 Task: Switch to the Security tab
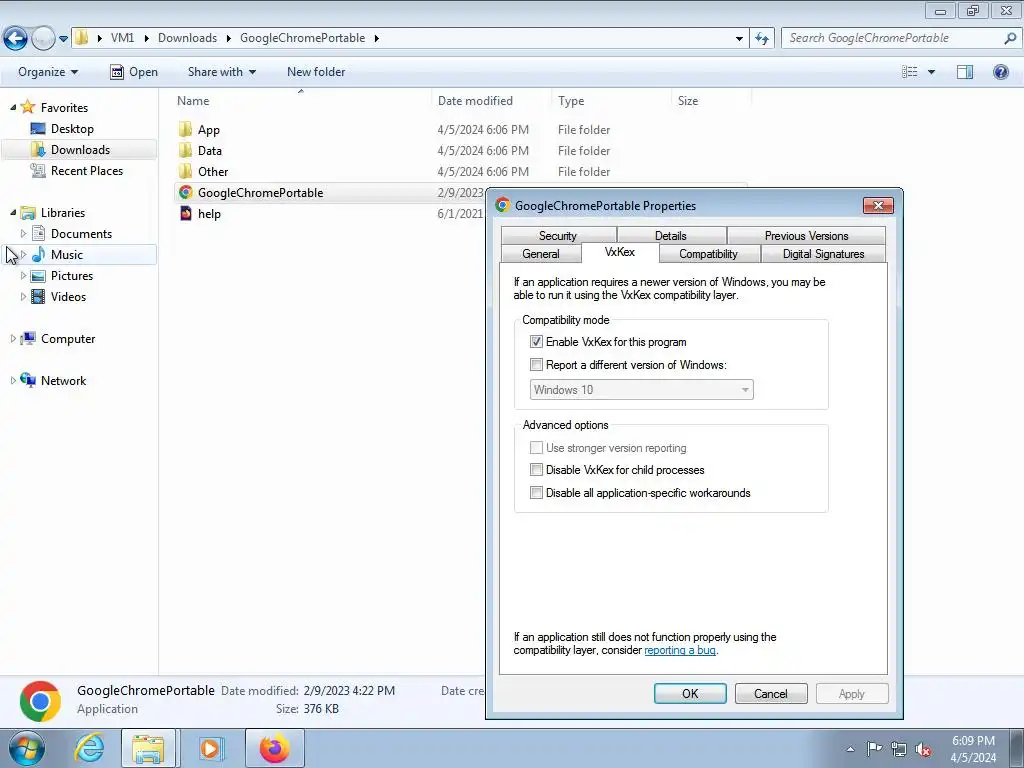click(x=558, y=236)
